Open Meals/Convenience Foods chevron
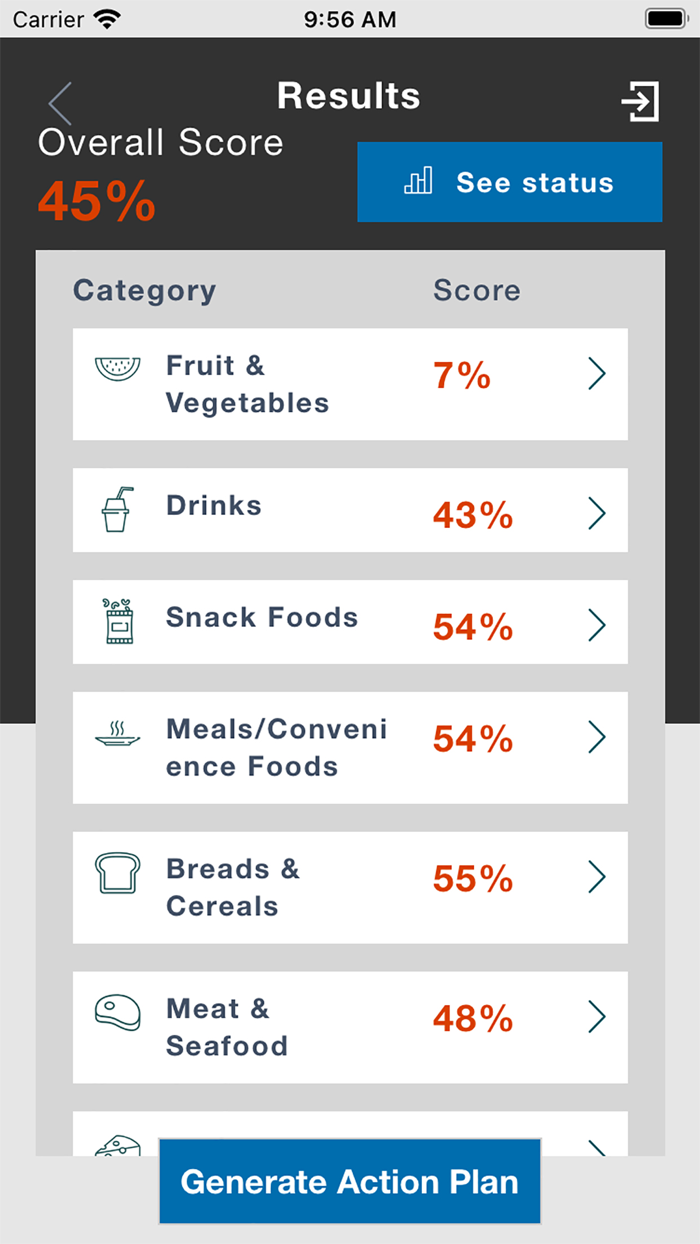This screenshot has height=1244, width=700. [597, 737]
